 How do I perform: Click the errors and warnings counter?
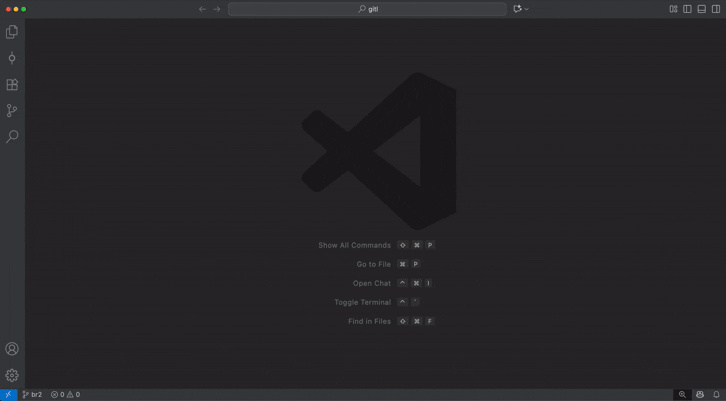pos(65,394)
